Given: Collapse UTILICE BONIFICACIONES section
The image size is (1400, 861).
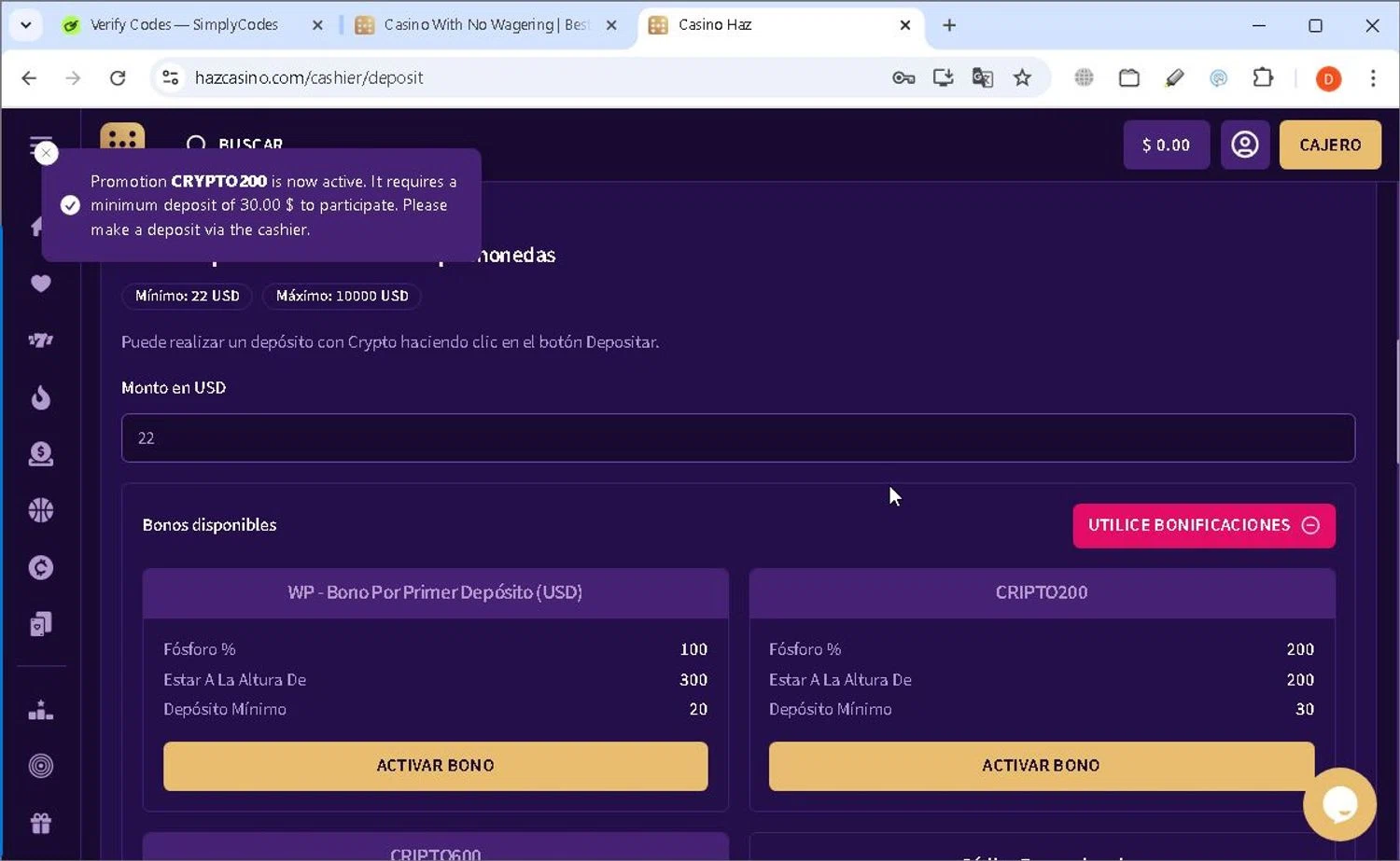Looking at the screenshot, I should click(1204, 525).
